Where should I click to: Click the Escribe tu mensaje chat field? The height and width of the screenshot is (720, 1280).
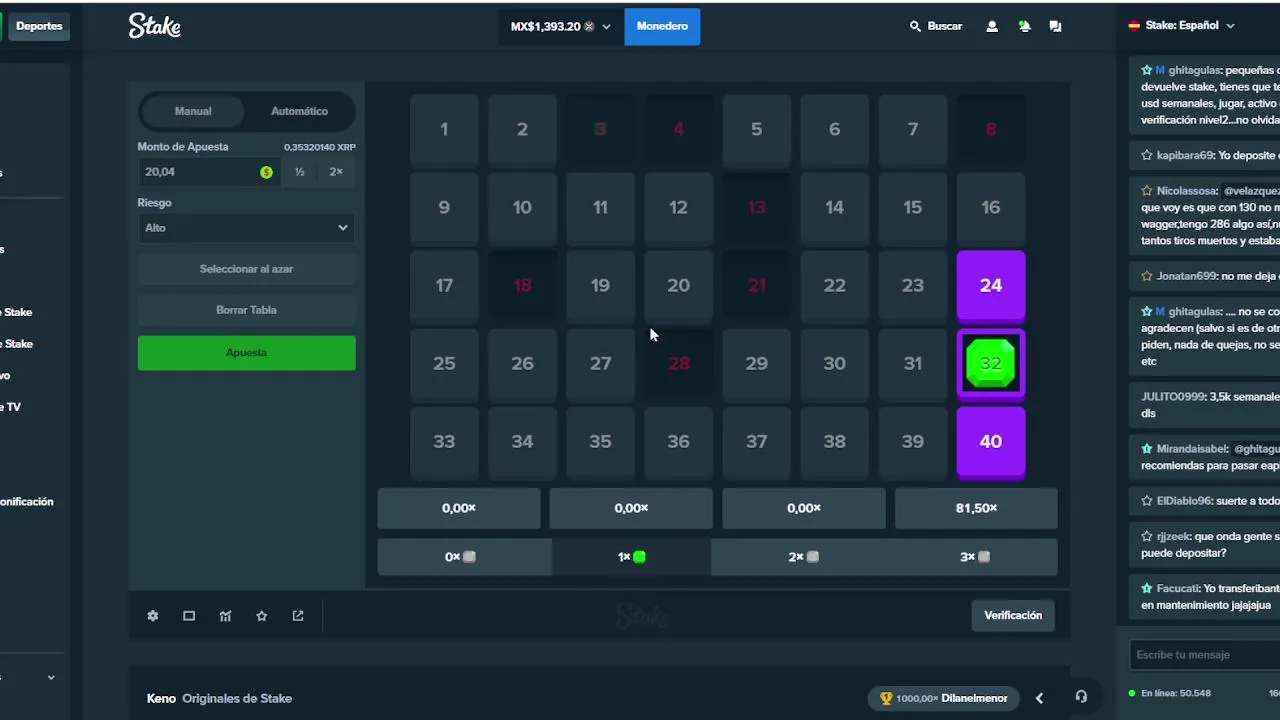pos(1203,655)
